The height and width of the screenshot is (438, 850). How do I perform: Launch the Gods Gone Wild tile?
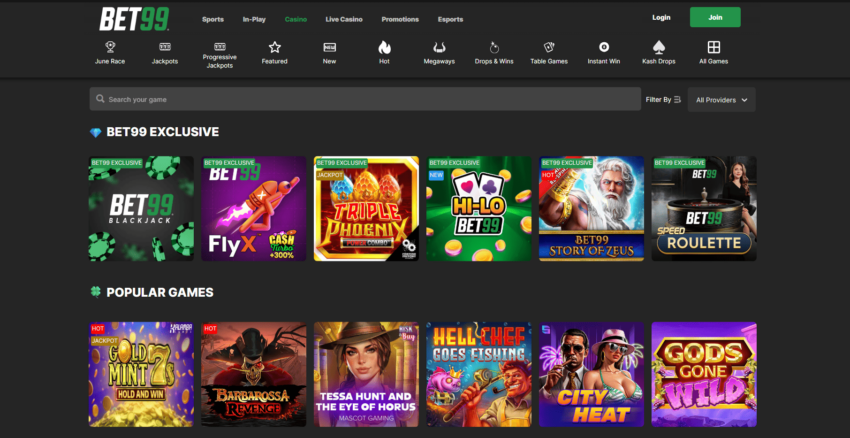click(704, 375)
